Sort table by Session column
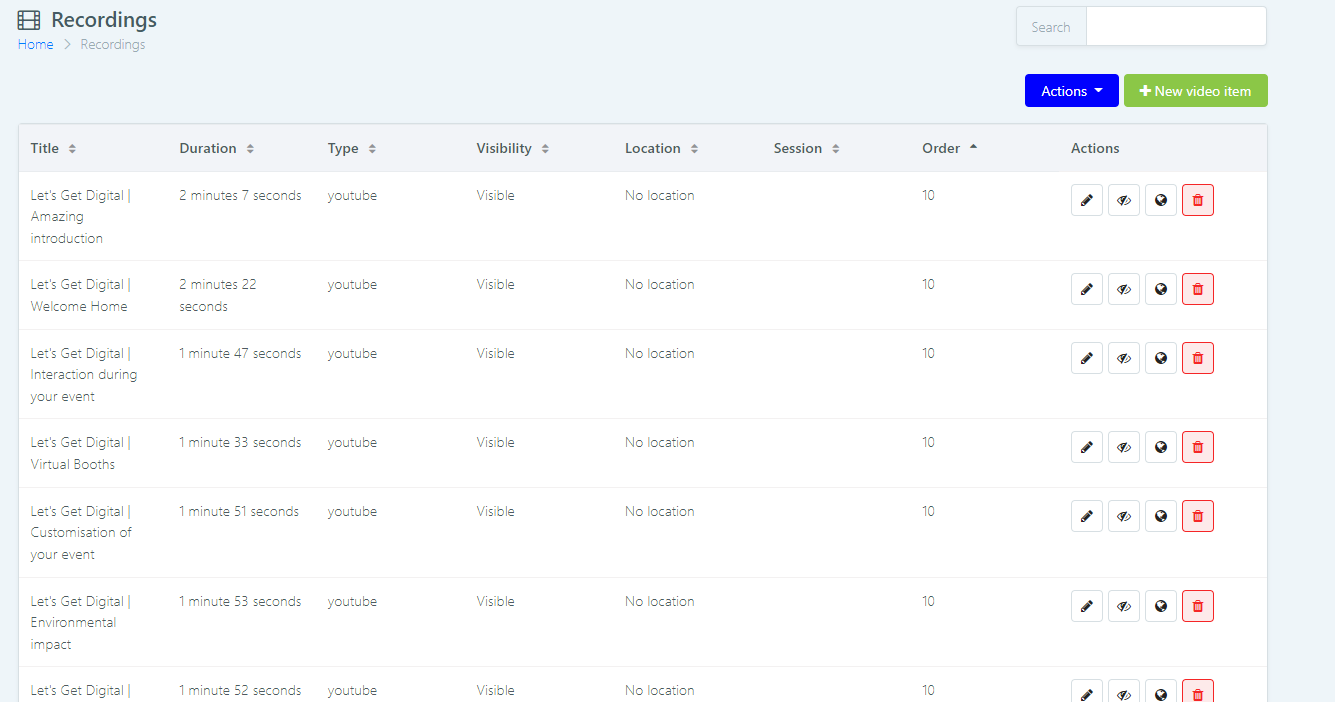Image resolution: width=1335 pixels, height=702 pixels. [806, 148]
